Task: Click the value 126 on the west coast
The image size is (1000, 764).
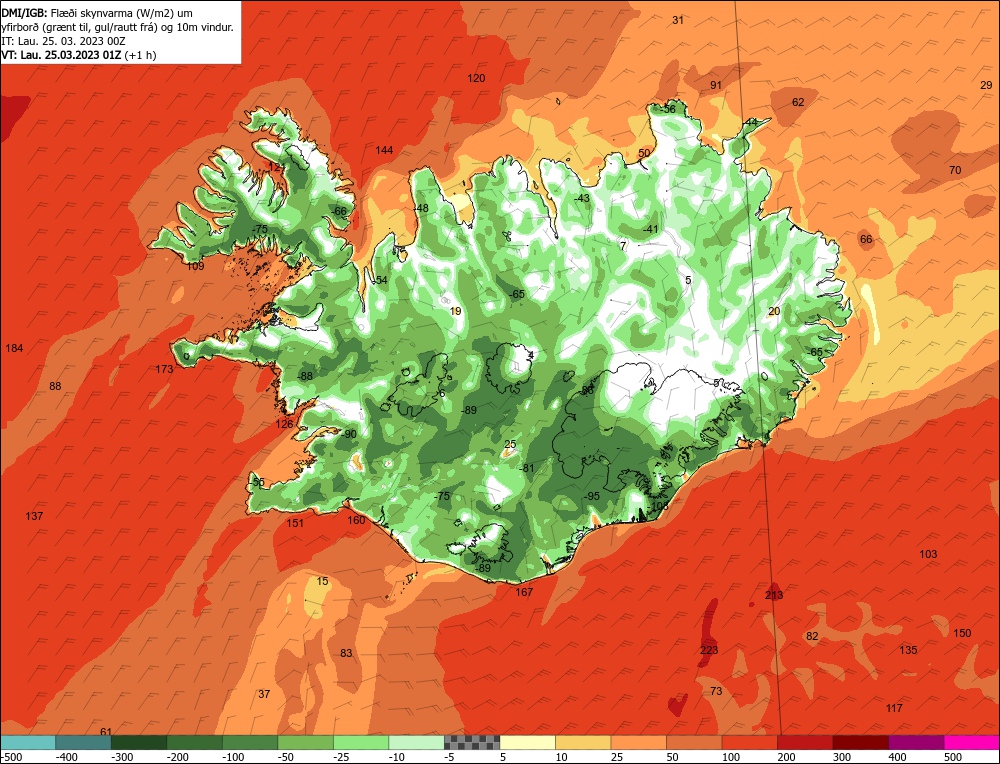Action: pos(284,423)
